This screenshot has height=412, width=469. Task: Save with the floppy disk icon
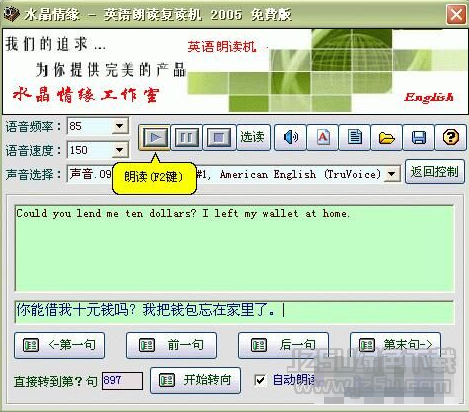tap(418, 137)
